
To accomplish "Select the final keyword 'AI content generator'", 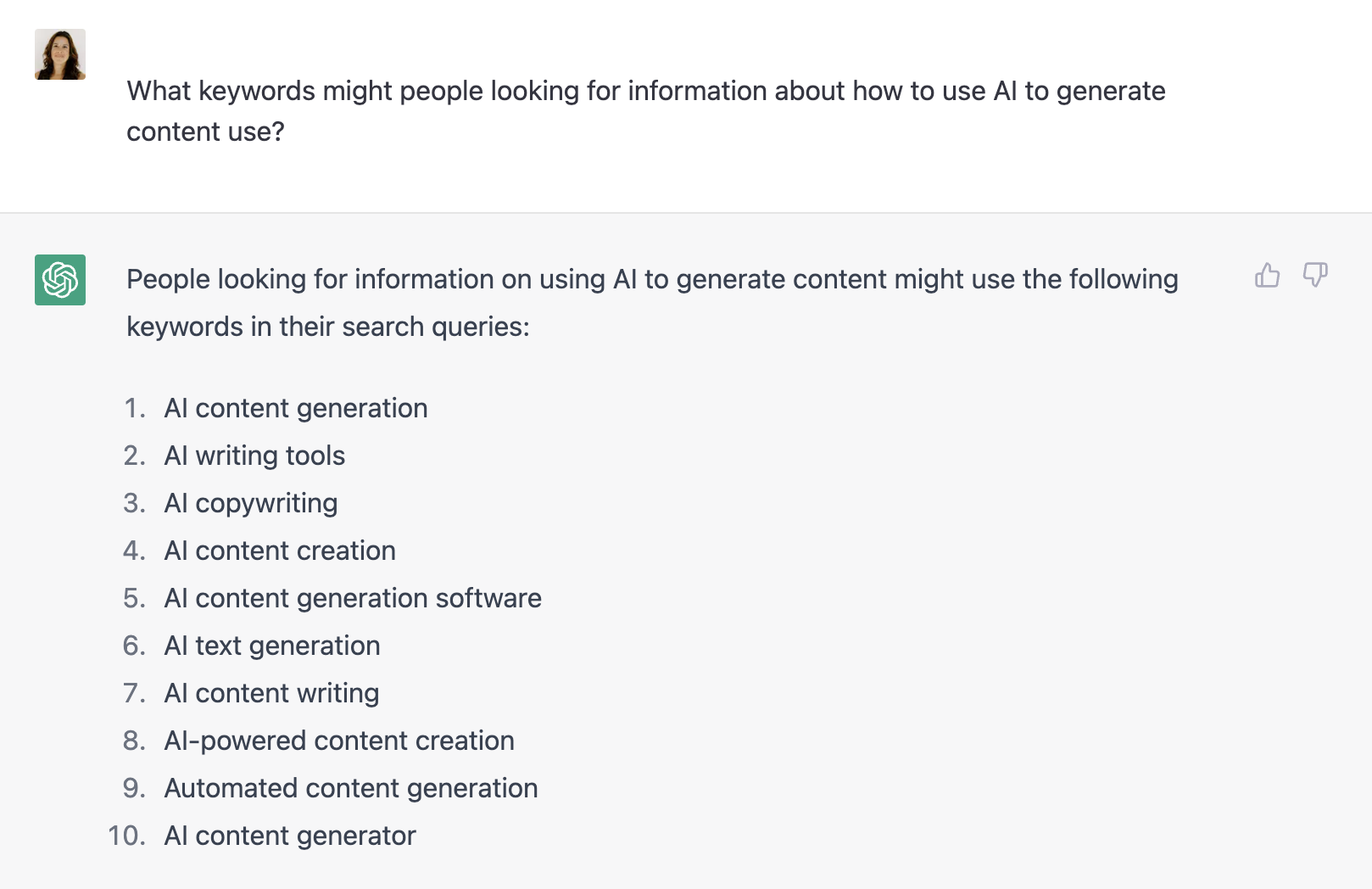I will click(290, 836).
